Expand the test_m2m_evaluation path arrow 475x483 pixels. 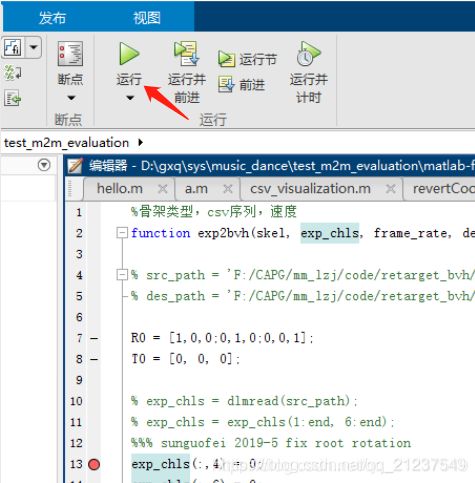click(x=140, y=143)
